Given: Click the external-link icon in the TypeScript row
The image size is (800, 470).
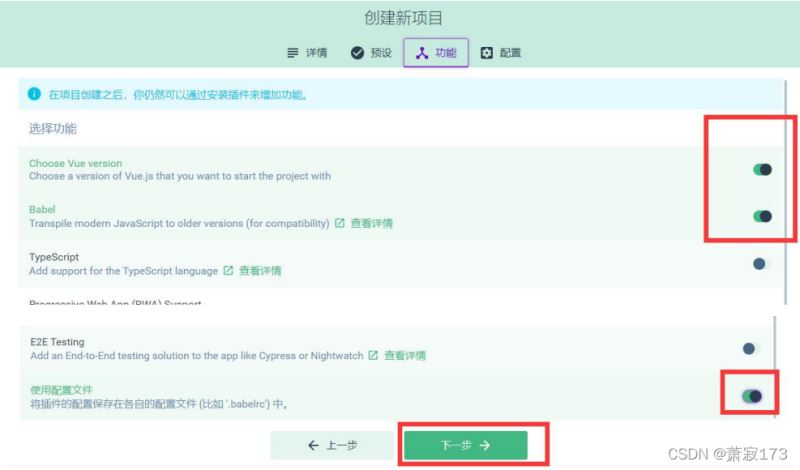Looking at the screenshot, I should point(228,270).
